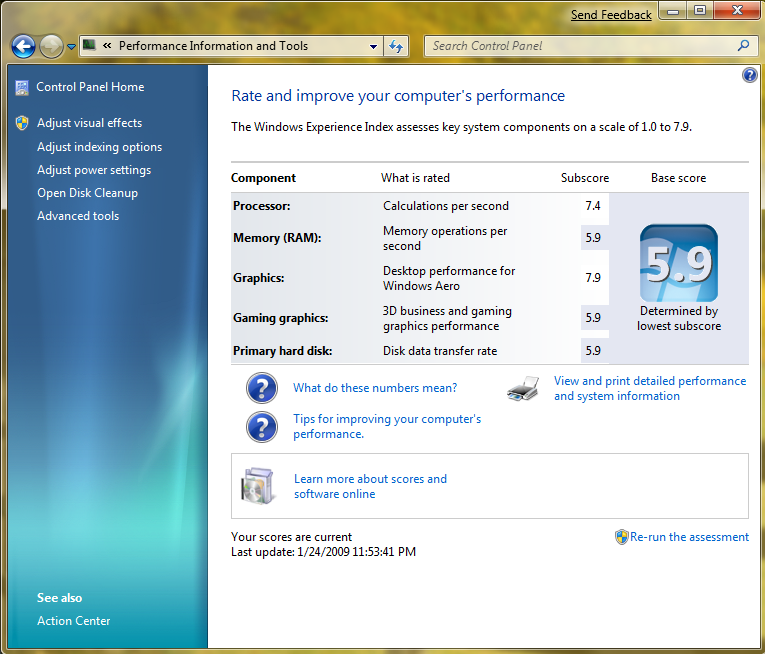Expand parent locations via double chevron in address bar
Image resolution: width=765 pixels, height=654 pixels.
[107, 46]
